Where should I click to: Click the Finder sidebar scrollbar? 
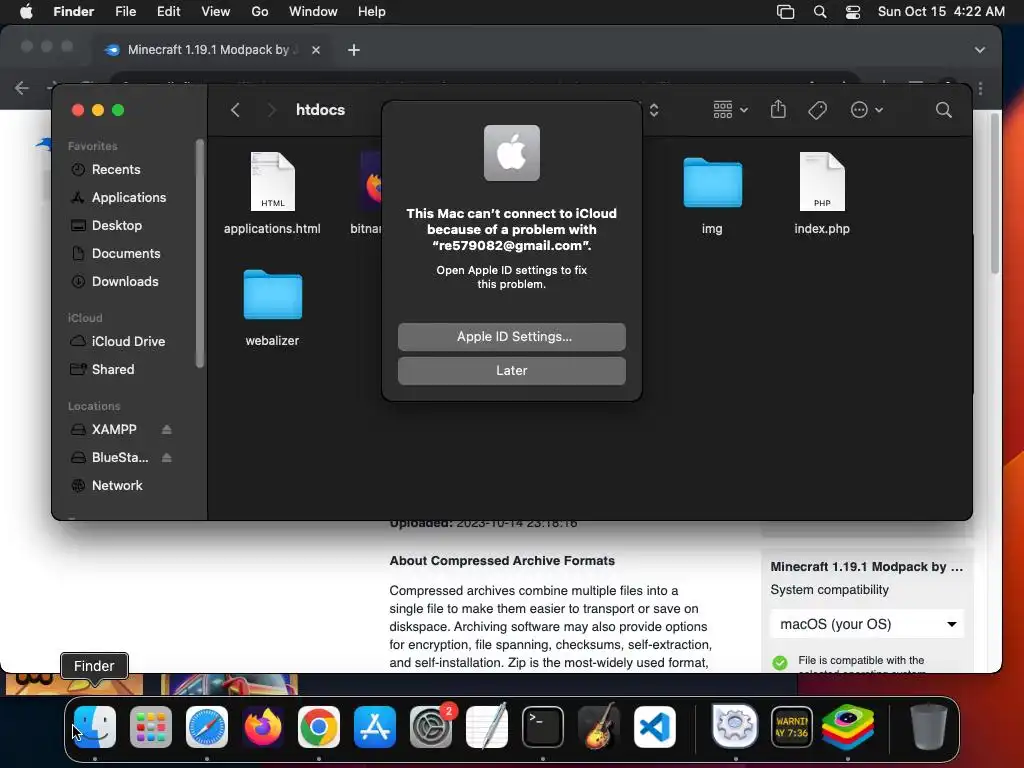click(200, 253)
